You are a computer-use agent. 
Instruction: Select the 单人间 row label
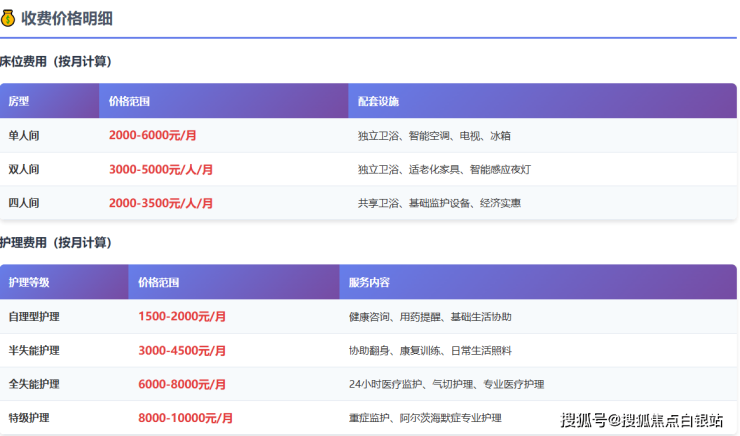24,135
